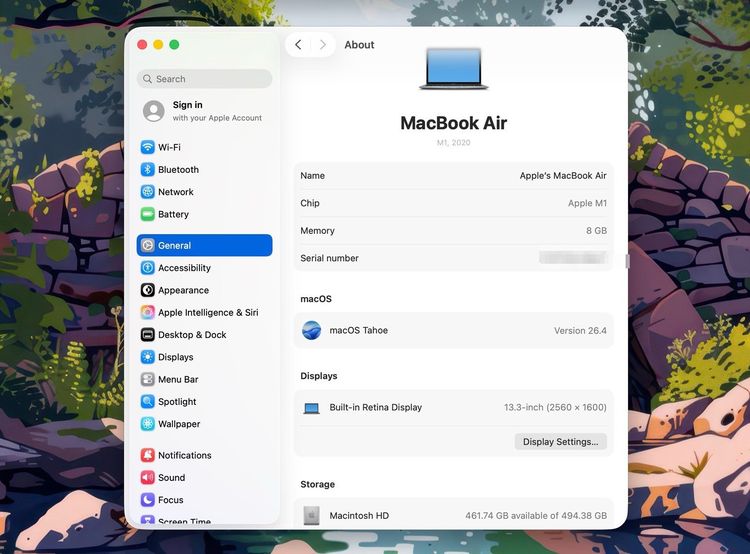
Task: Click the Built-in Retina Display laptop icon
Action: pyautogui.click(x=311, y=408)
